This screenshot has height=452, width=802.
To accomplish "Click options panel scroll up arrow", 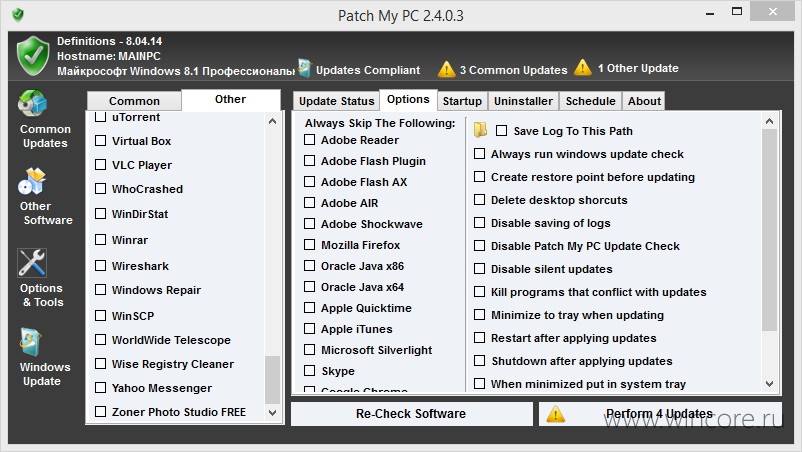I will click(769, 121).
